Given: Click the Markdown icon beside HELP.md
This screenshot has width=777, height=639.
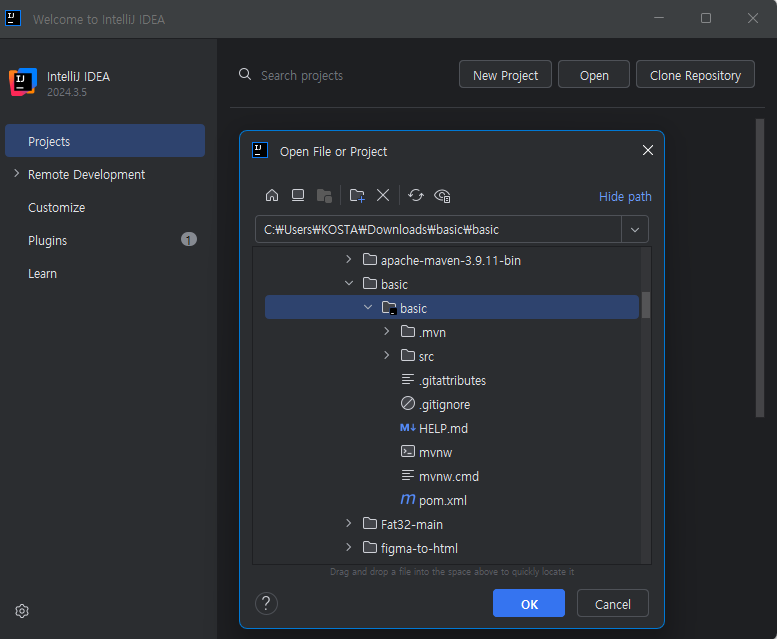Looking at the screenshot, I should click(408, 427).
